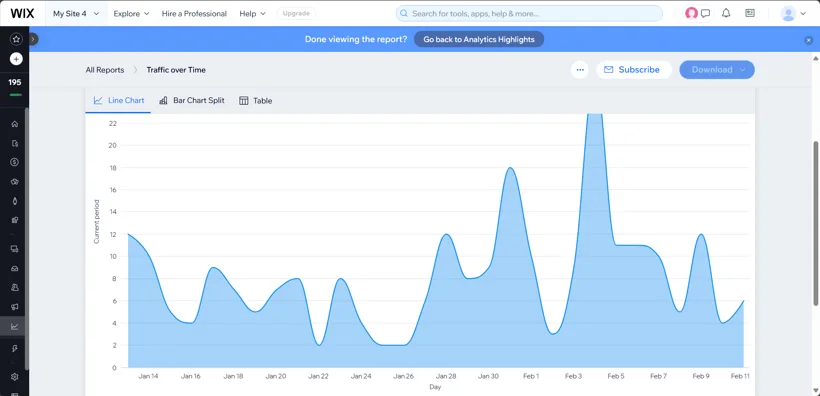Image resolution: width=820 pixels, height=396 pixels.
Task: Click the Feb 5 axis label
Action: [616, 376]
